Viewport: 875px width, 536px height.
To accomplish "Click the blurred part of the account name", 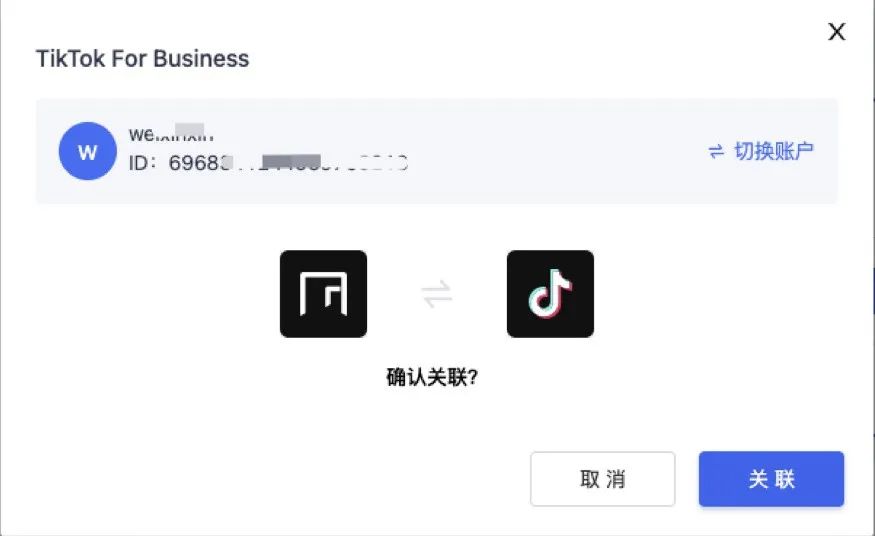I will tap(185, 133).
